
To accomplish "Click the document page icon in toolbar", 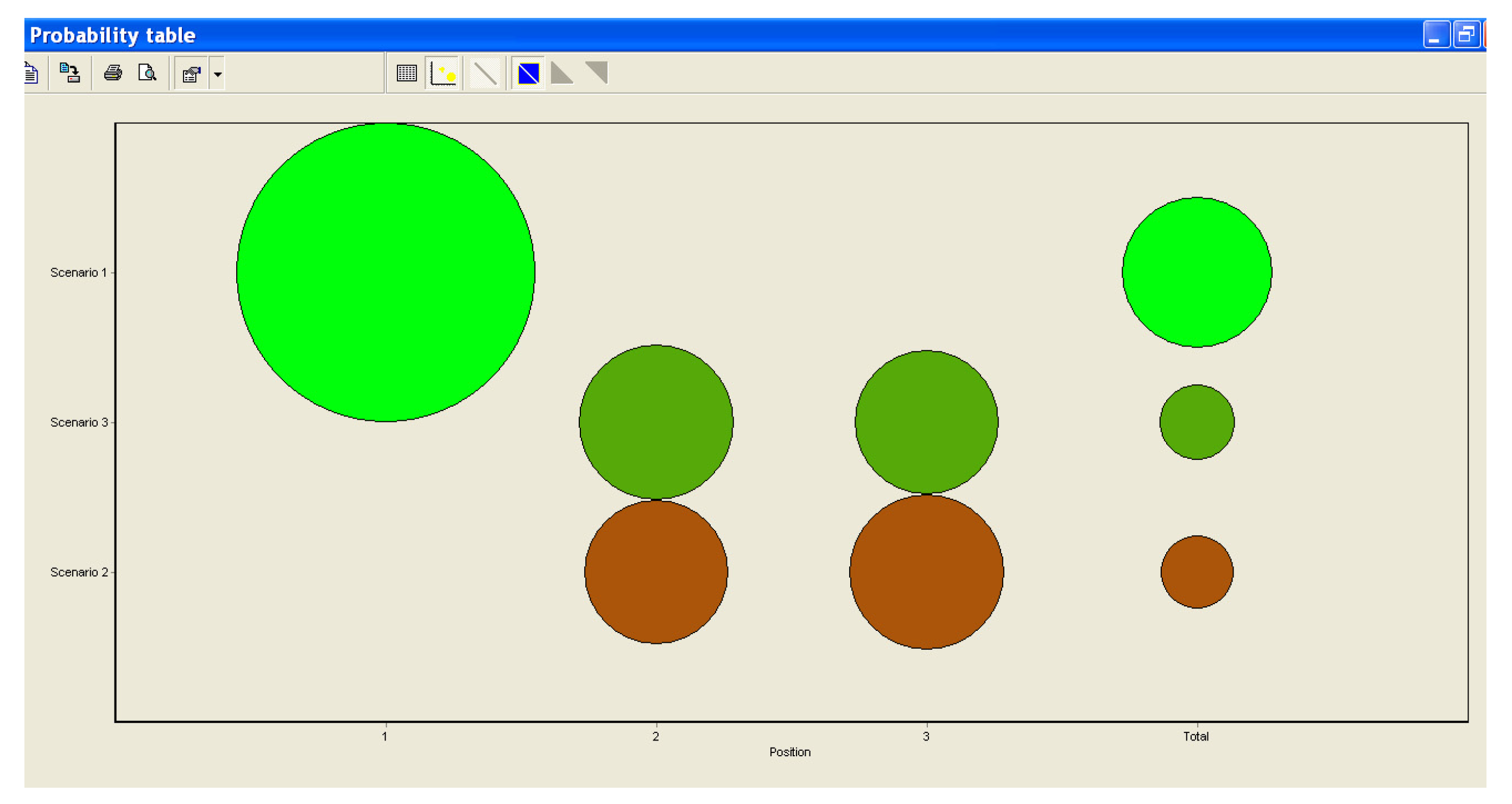I will point(31,73).
